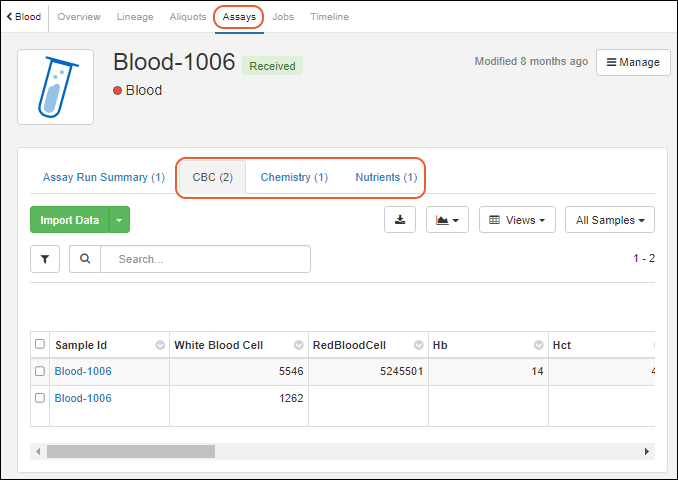This screenshot has height=480, width=678.
Task: Click into the Search input field
Action: (205, 259)
